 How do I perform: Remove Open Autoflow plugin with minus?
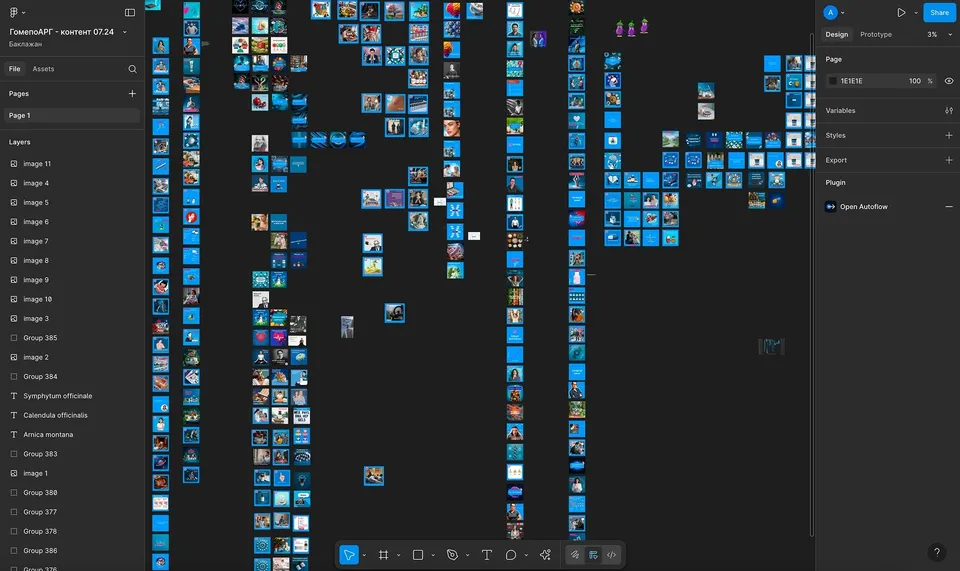coord(948,207)
